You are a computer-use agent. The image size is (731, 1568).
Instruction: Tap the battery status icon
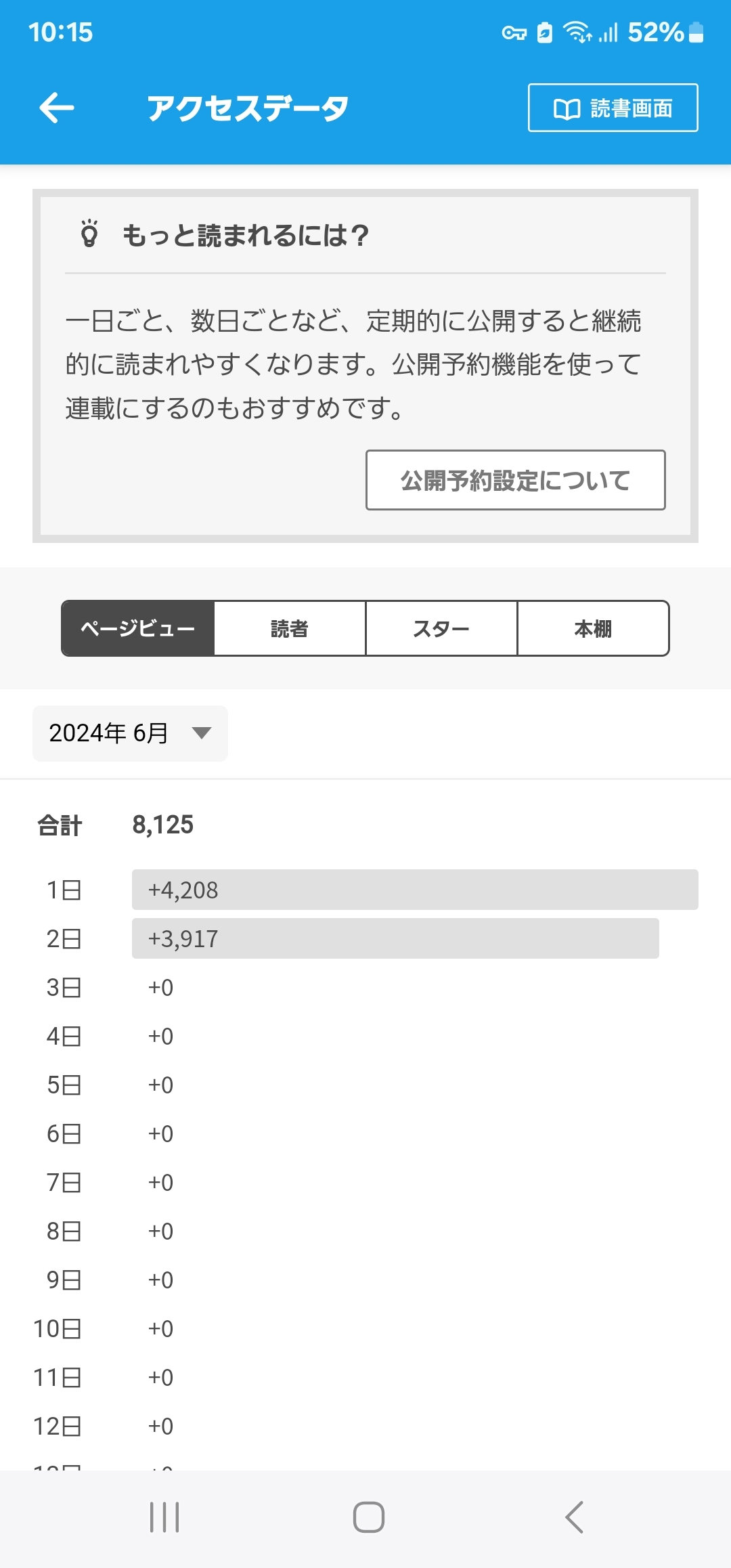[x=696, y=32]
